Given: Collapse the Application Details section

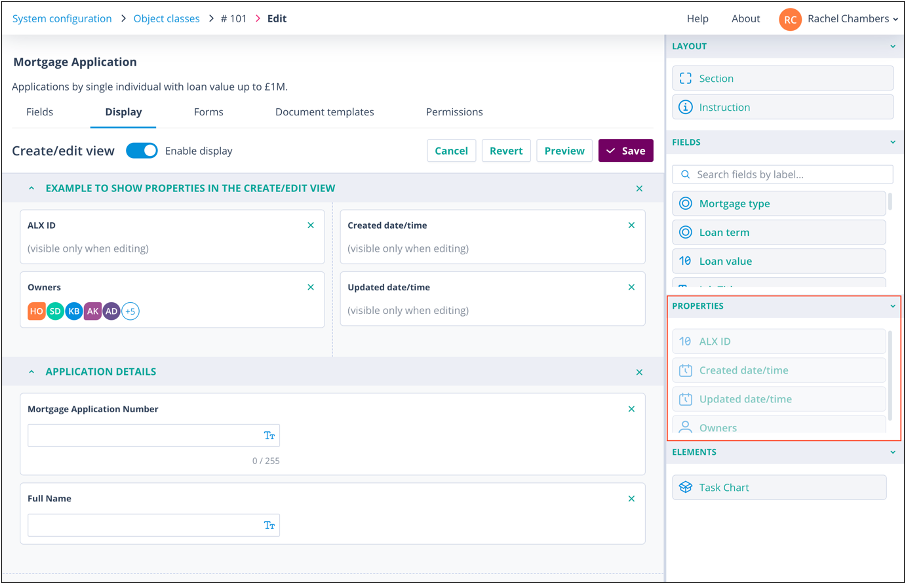Looking at the screenshot, I should (32, 372).
